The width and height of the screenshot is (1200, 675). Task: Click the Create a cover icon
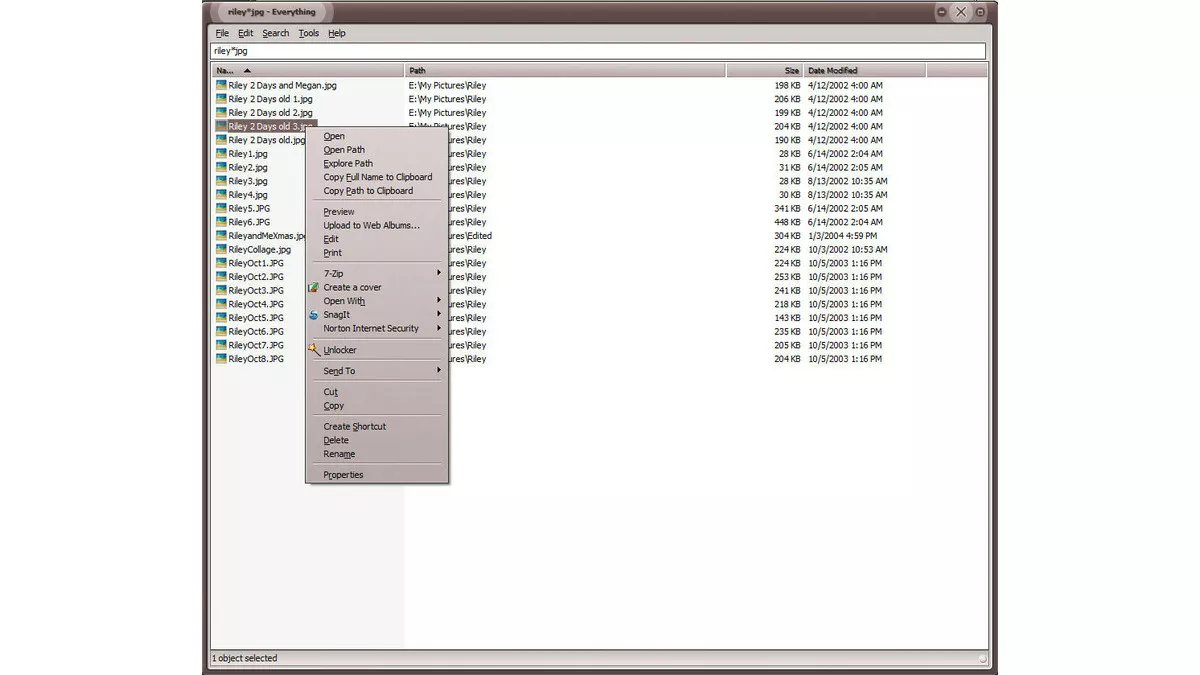tap(313, 287)
